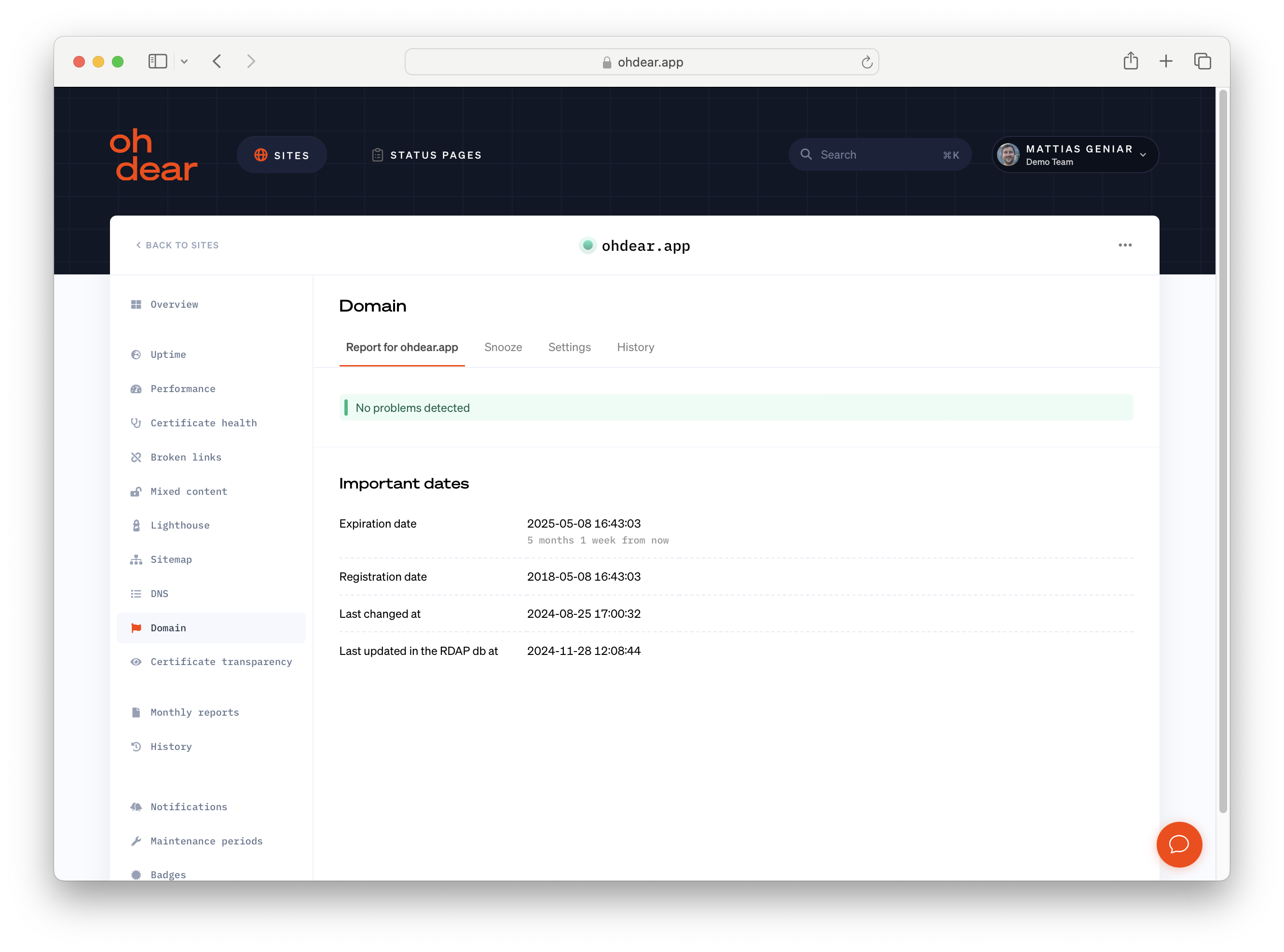This screenshot has width=1284, height=952.
Task: Click the Maintenance periods wrench icon
Action: point(136,841)
